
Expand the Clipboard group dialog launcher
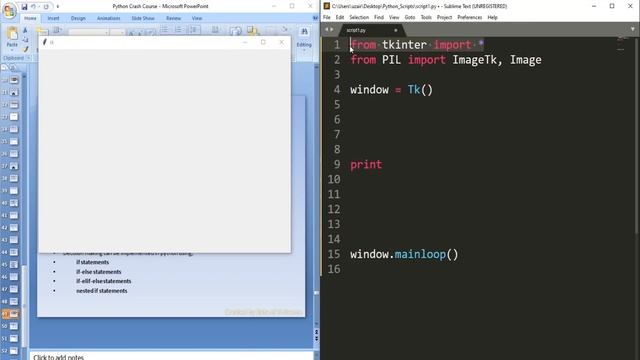click(x=29, y=58)
